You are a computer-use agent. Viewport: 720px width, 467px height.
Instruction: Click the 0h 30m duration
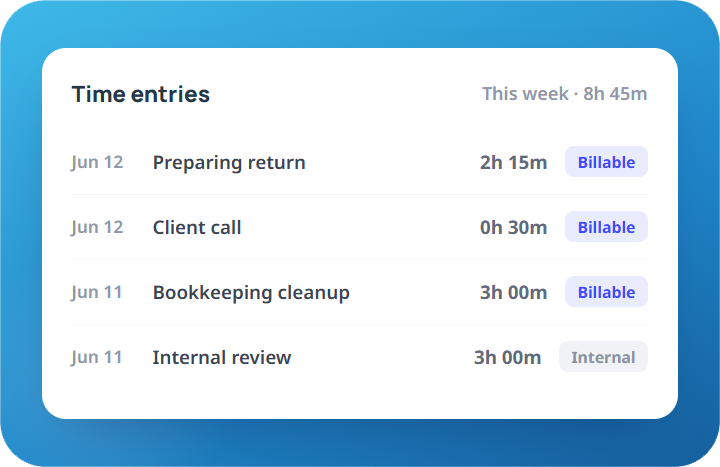[x=513, y=227]
